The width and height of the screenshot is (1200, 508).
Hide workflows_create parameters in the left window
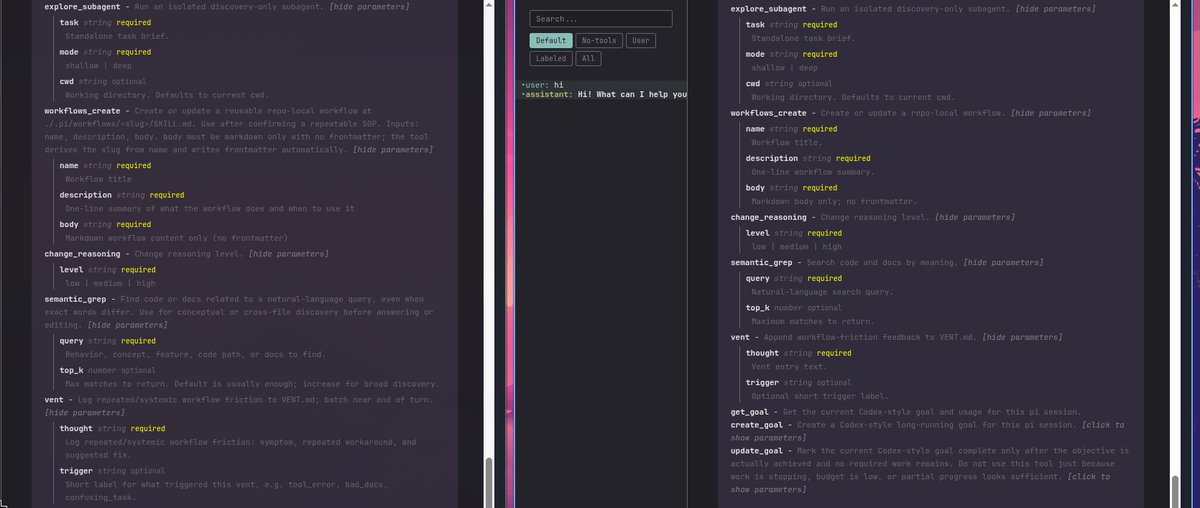click(x=393, y=150)
